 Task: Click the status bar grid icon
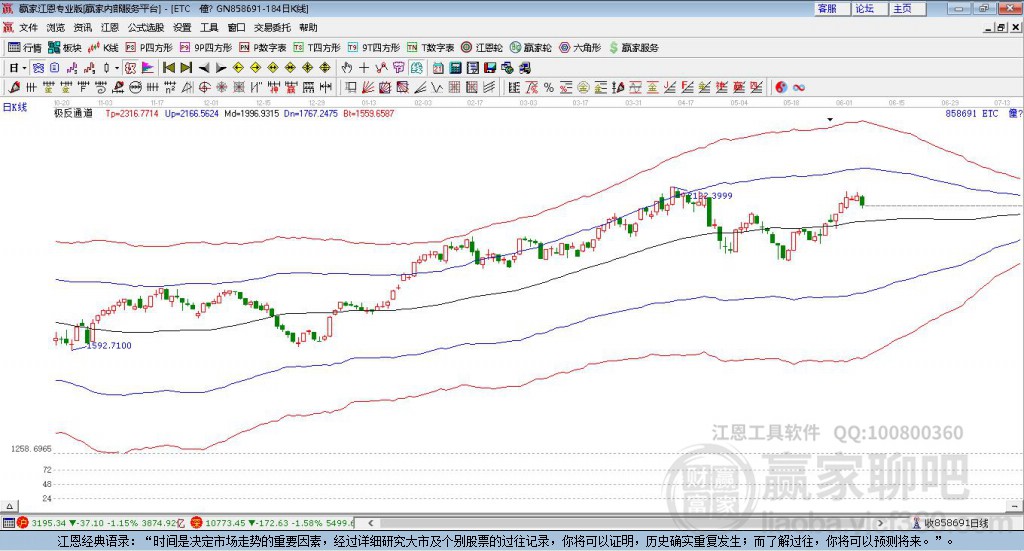tap(8, 523)
